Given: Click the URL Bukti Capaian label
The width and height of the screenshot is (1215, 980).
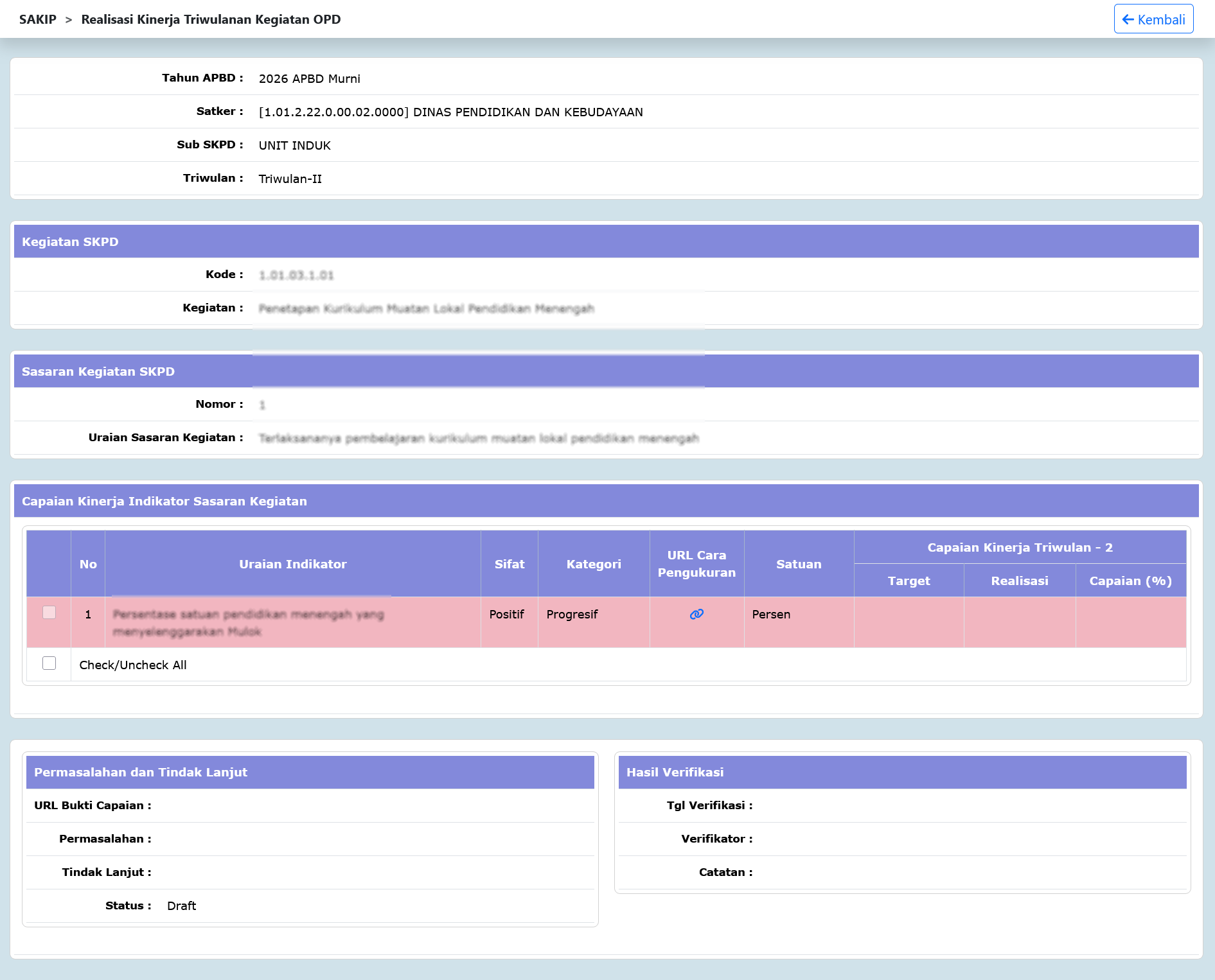Looking at the screenshot, I should point(93,805).
